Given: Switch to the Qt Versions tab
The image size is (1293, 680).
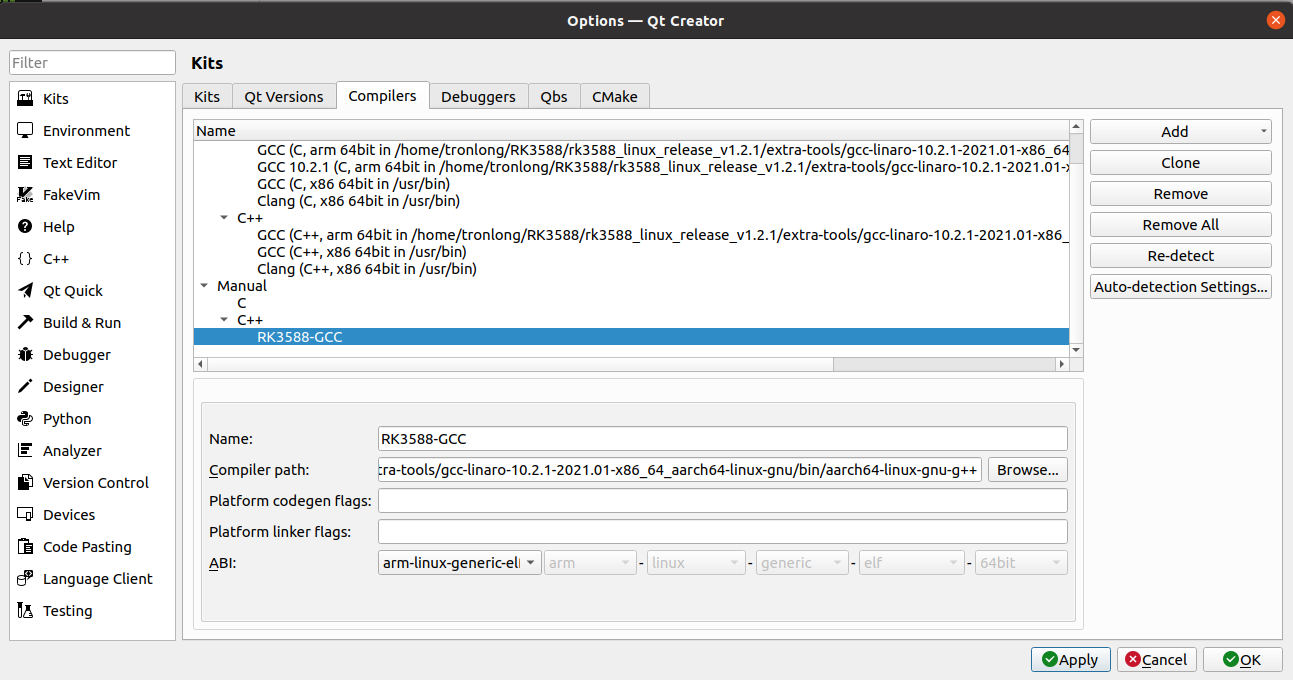Looking at the screenshot, I should [x=284, y=97].
